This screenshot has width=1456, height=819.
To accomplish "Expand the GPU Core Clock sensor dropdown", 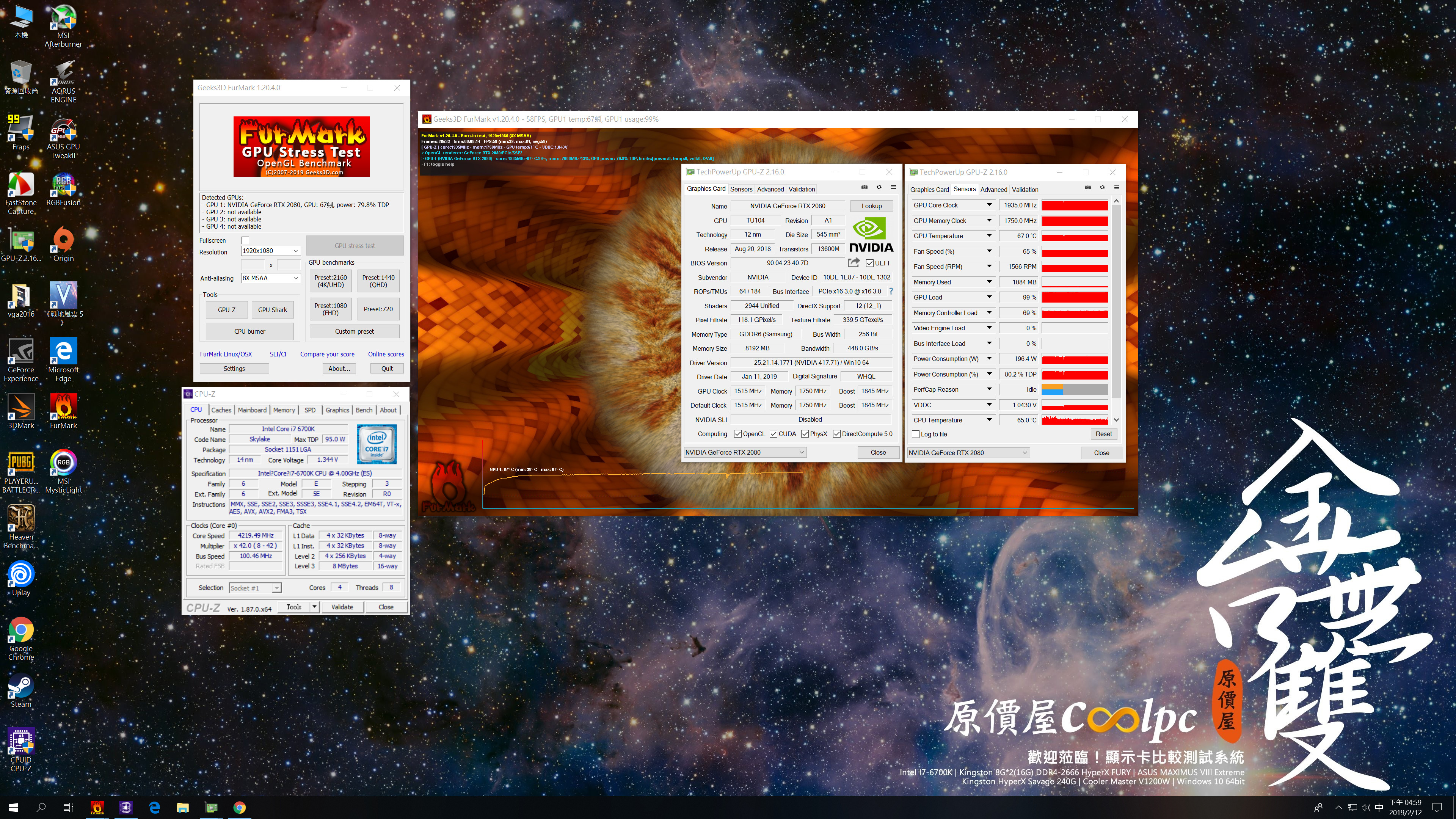I will pyautogui.click(x=989, y=205).
